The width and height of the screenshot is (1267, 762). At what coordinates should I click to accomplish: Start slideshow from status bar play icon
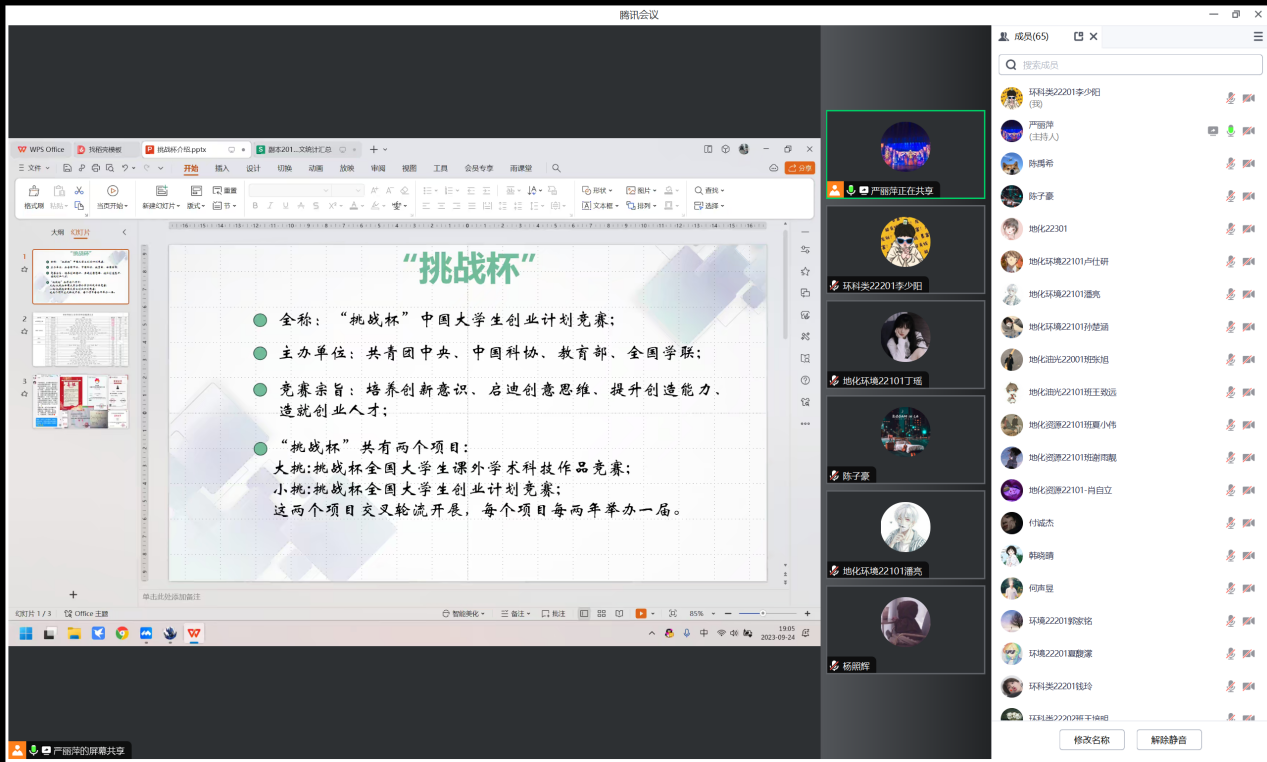click(x=640, y=613)
